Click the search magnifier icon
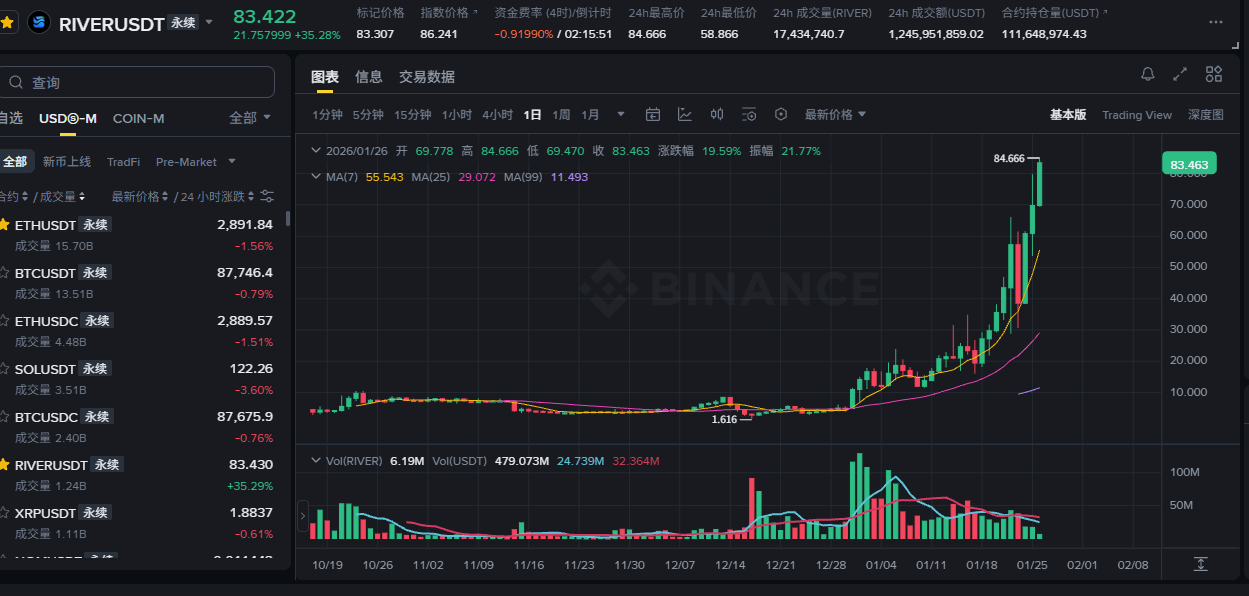The width and height of the screenshot is (1249, 596). click(17, 83)
